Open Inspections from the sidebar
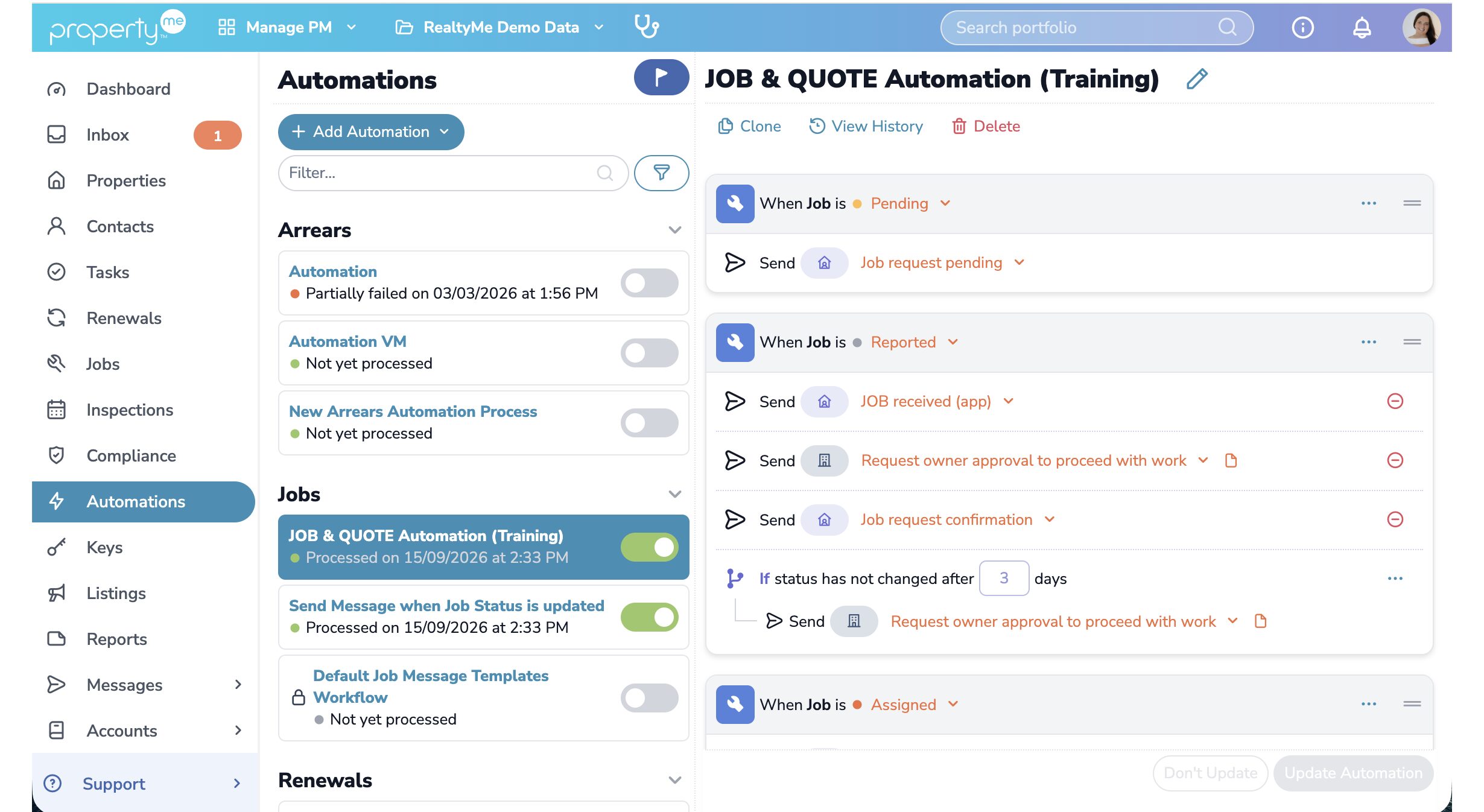The image size is (1484, 812). [130, 410]
